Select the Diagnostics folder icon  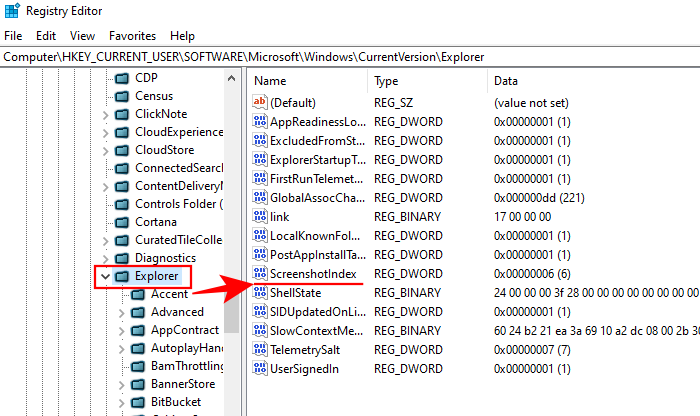(x=122, y=258)
